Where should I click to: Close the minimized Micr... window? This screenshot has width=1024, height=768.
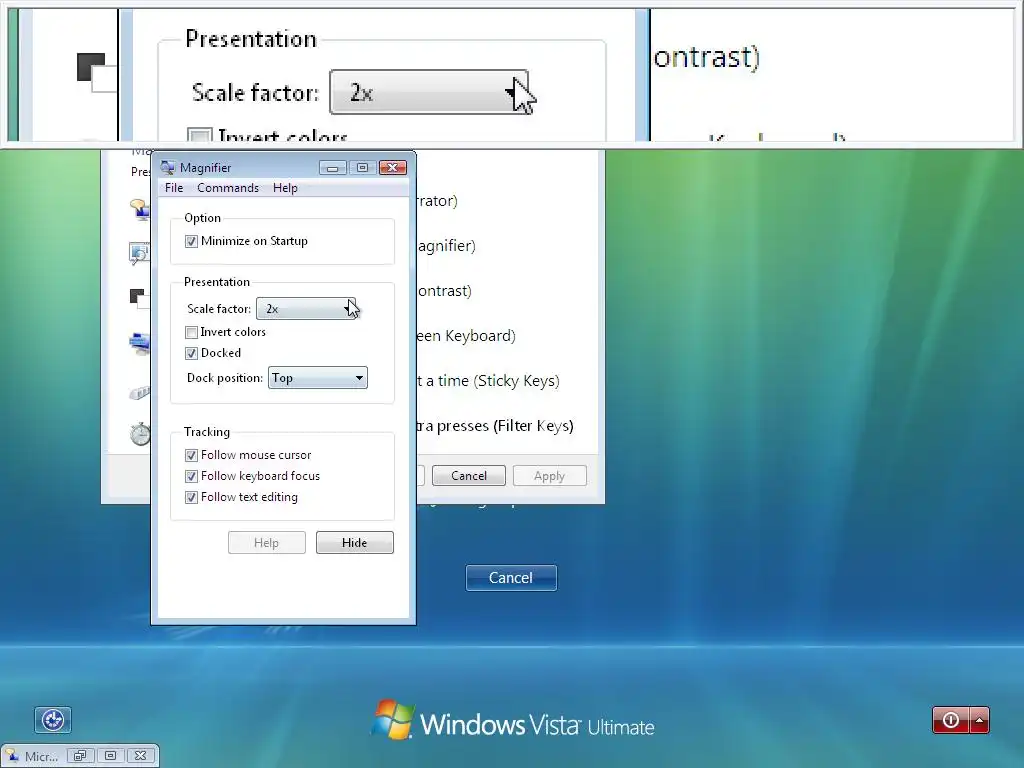point(140,756)
